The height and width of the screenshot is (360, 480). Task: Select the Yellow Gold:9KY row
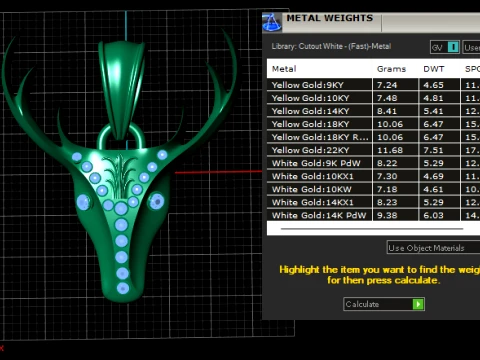[373, 85]
